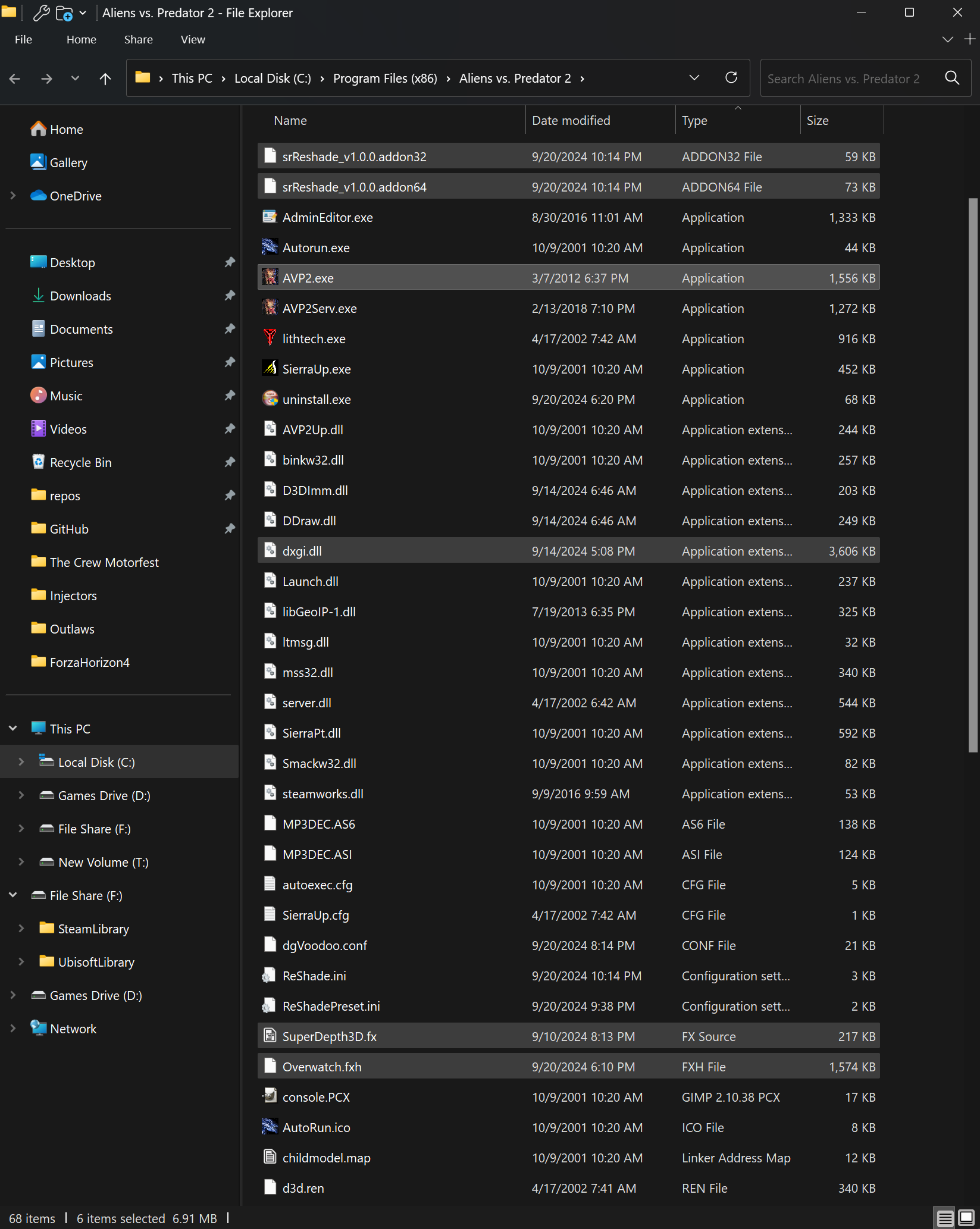Expand the UbisoftLibrary folder node
Screen dimensions: 980x1229
pos(21,962)
